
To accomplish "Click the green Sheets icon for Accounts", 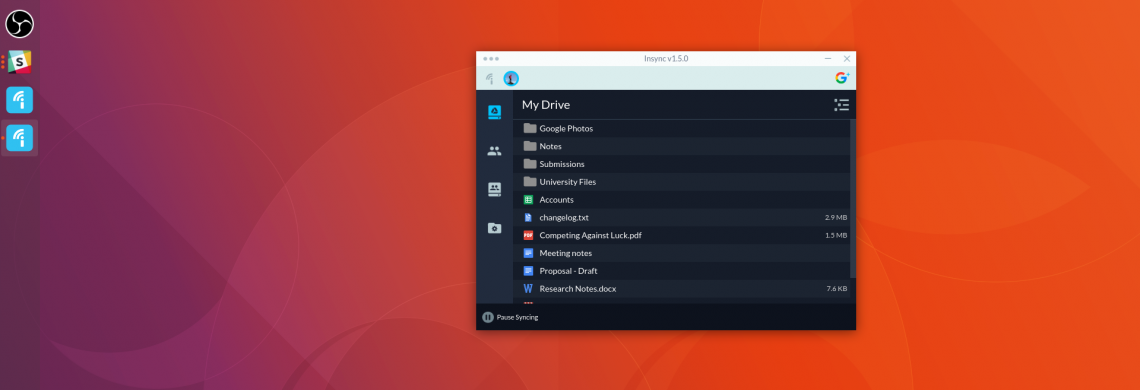I will point(529,199).
